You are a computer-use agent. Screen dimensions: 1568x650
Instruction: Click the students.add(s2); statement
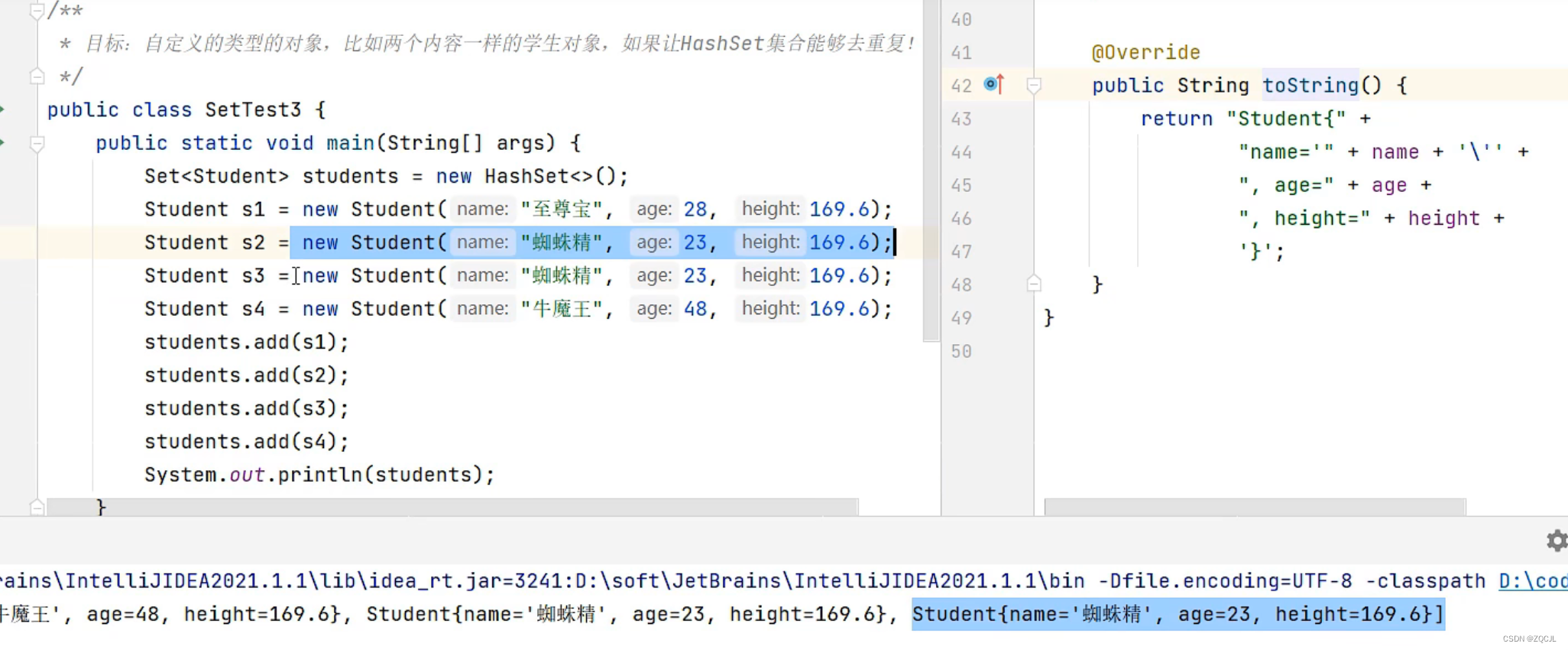[247, 375]
